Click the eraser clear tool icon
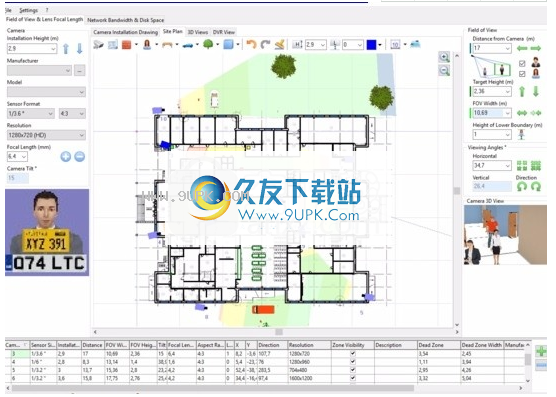 279,45
